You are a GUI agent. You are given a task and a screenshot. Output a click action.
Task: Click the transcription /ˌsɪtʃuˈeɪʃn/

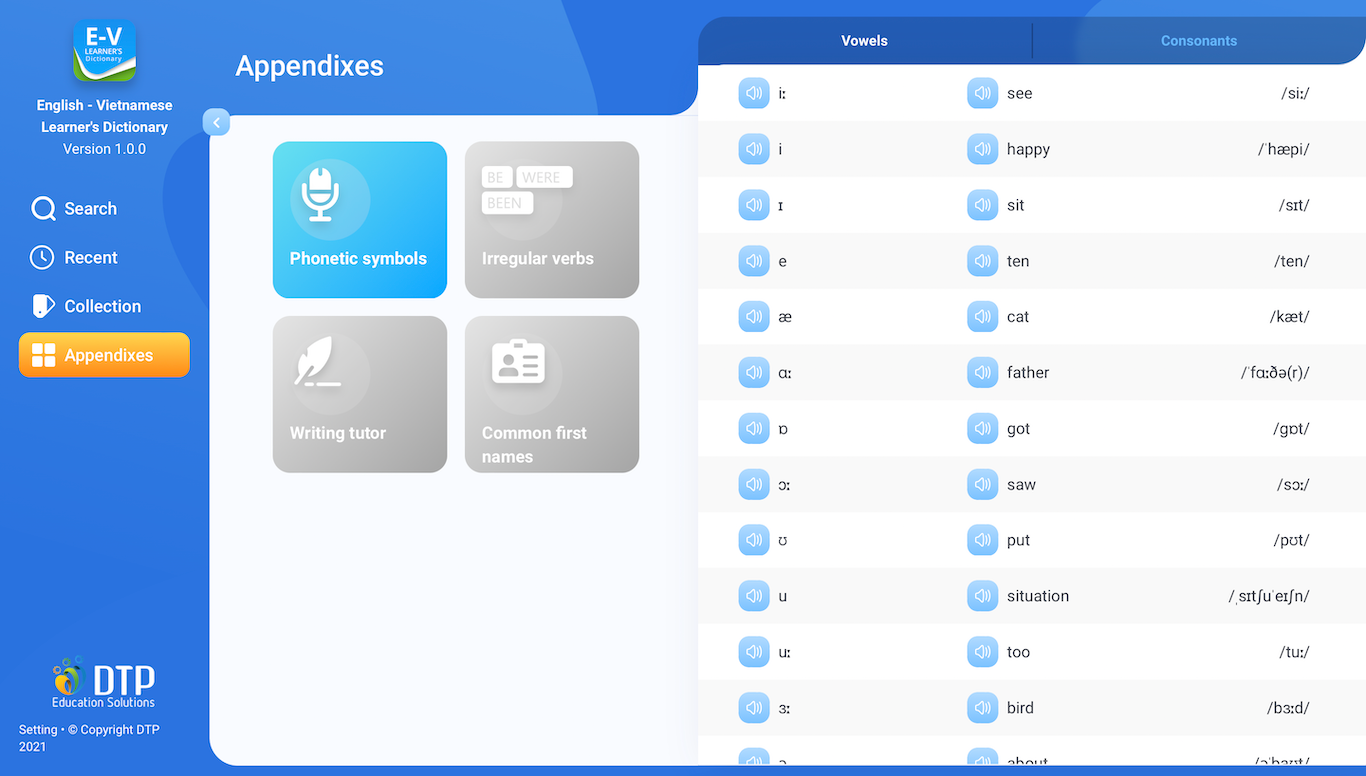[1269, 596]
